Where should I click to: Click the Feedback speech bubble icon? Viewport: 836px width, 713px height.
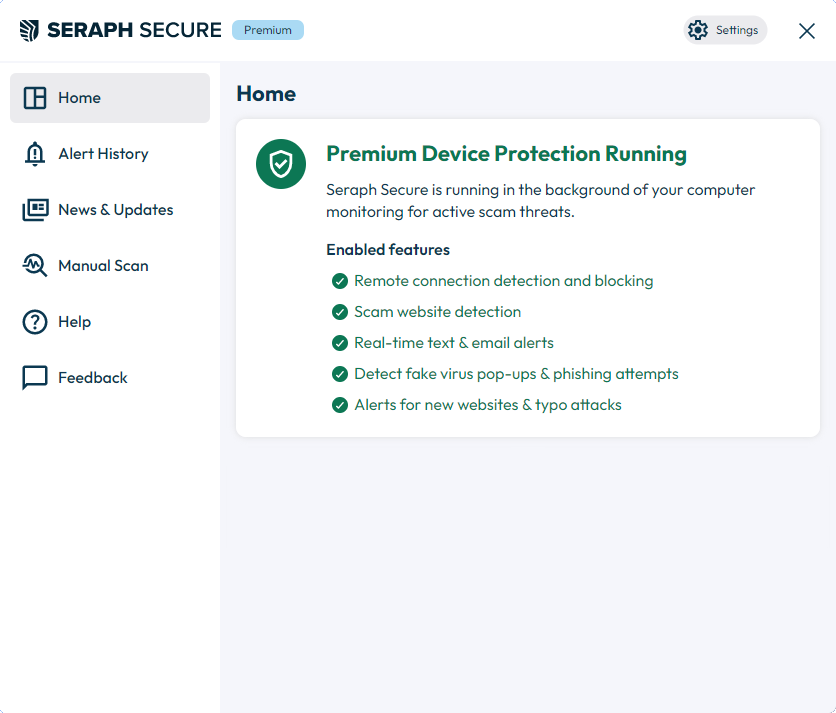point(35,378)
